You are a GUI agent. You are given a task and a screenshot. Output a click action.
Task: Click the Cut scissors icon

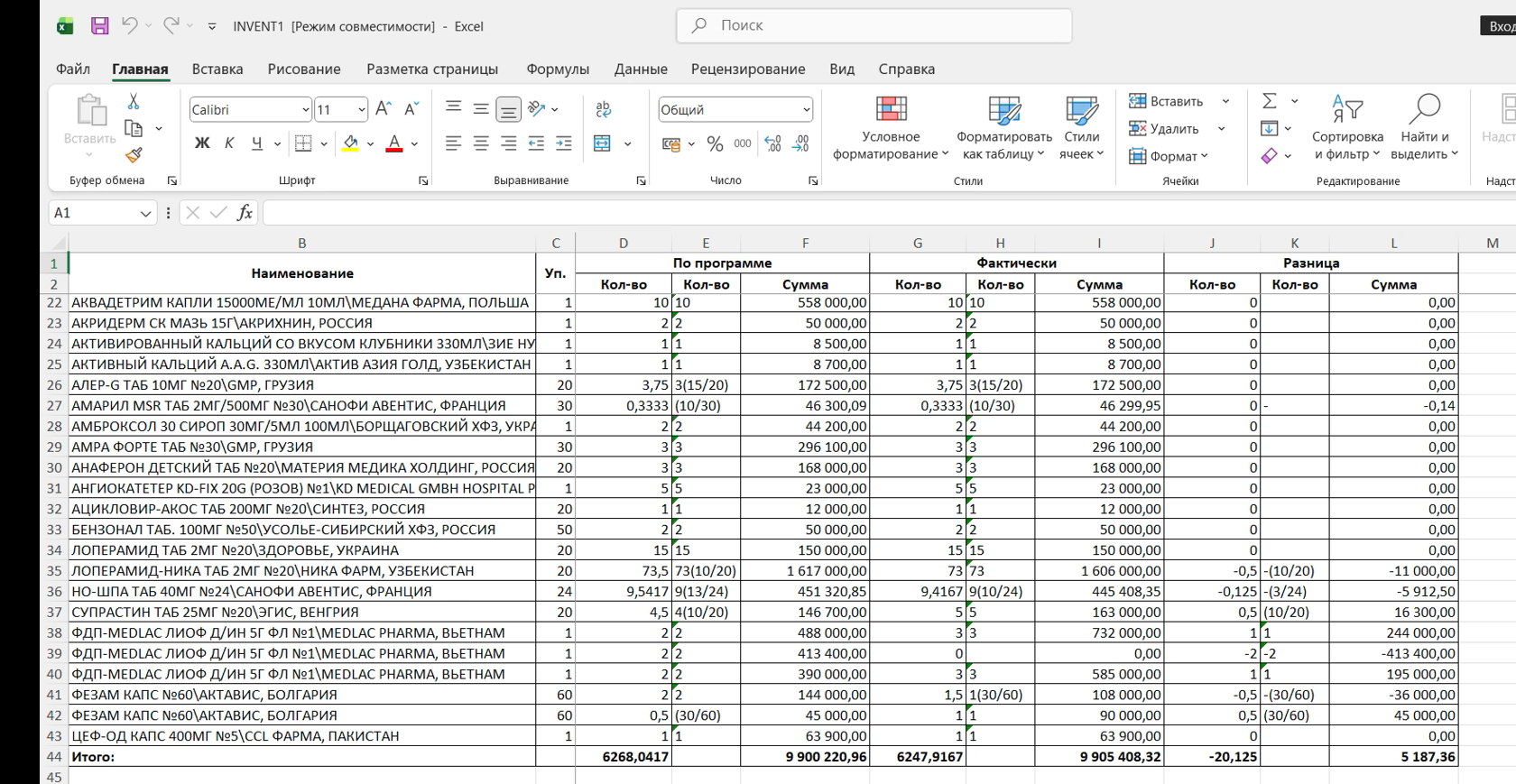[134, 101]
